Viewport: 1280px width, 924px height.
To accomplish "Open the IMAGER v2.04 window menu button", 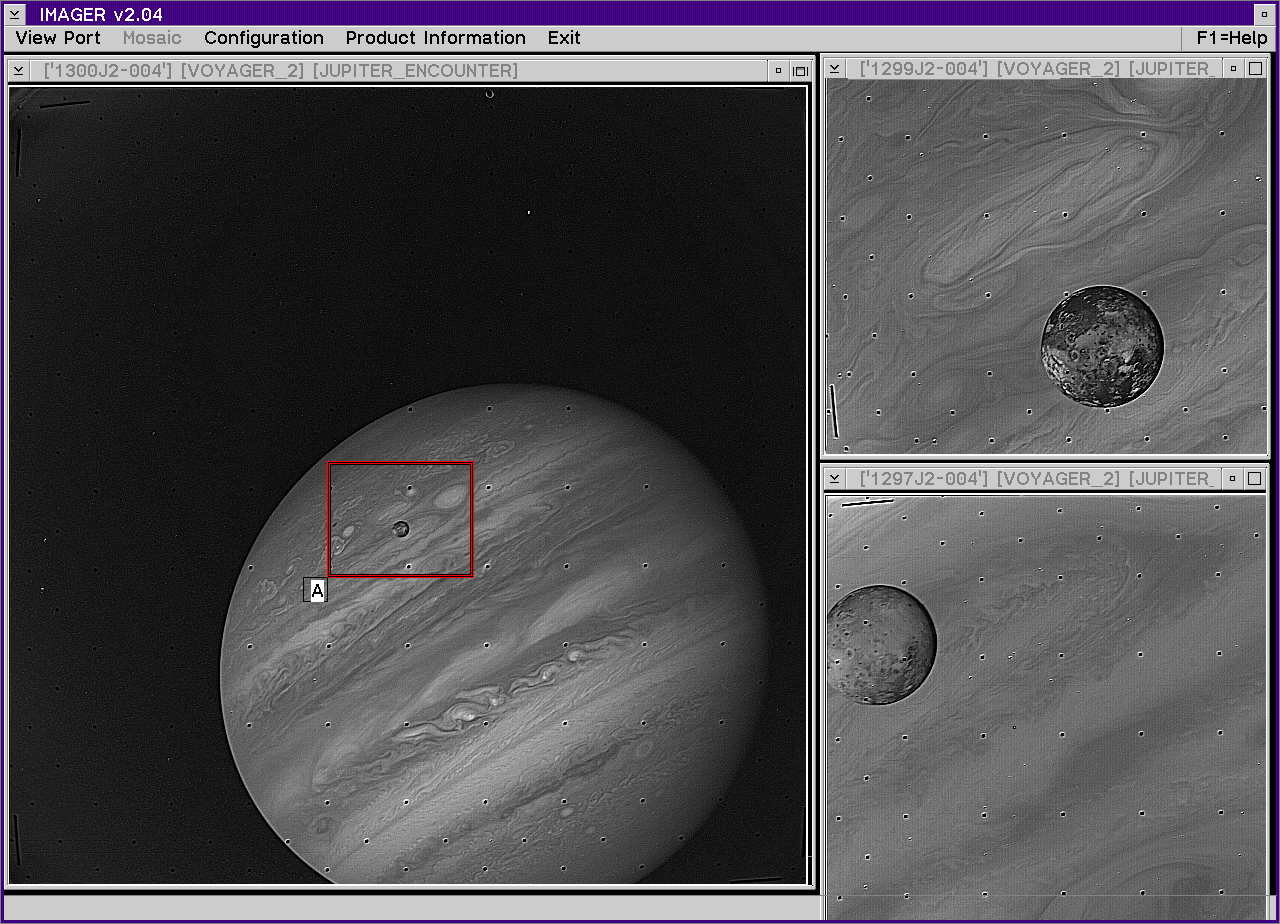I will [x=15, y=14].
